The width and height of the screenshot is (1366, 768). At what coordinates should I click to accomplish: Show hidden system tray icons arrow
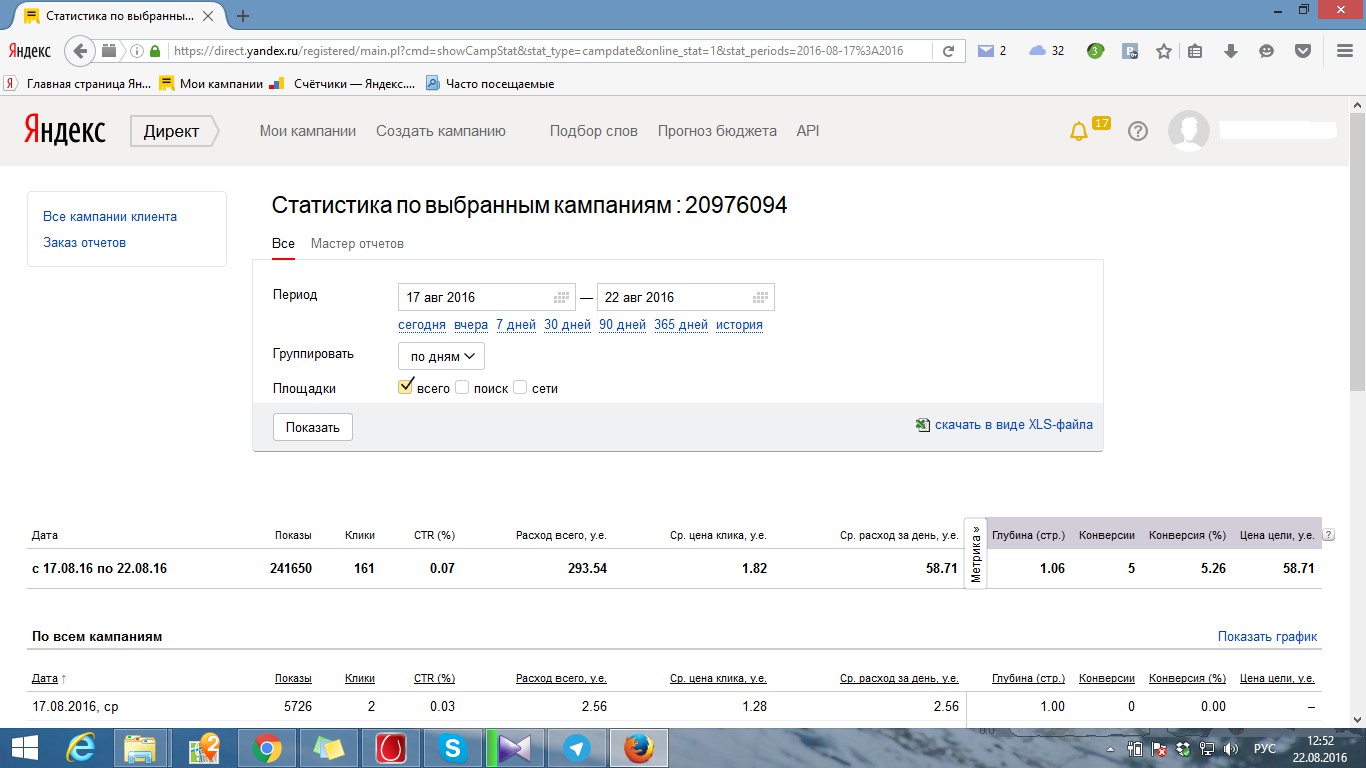[1111, 748]
